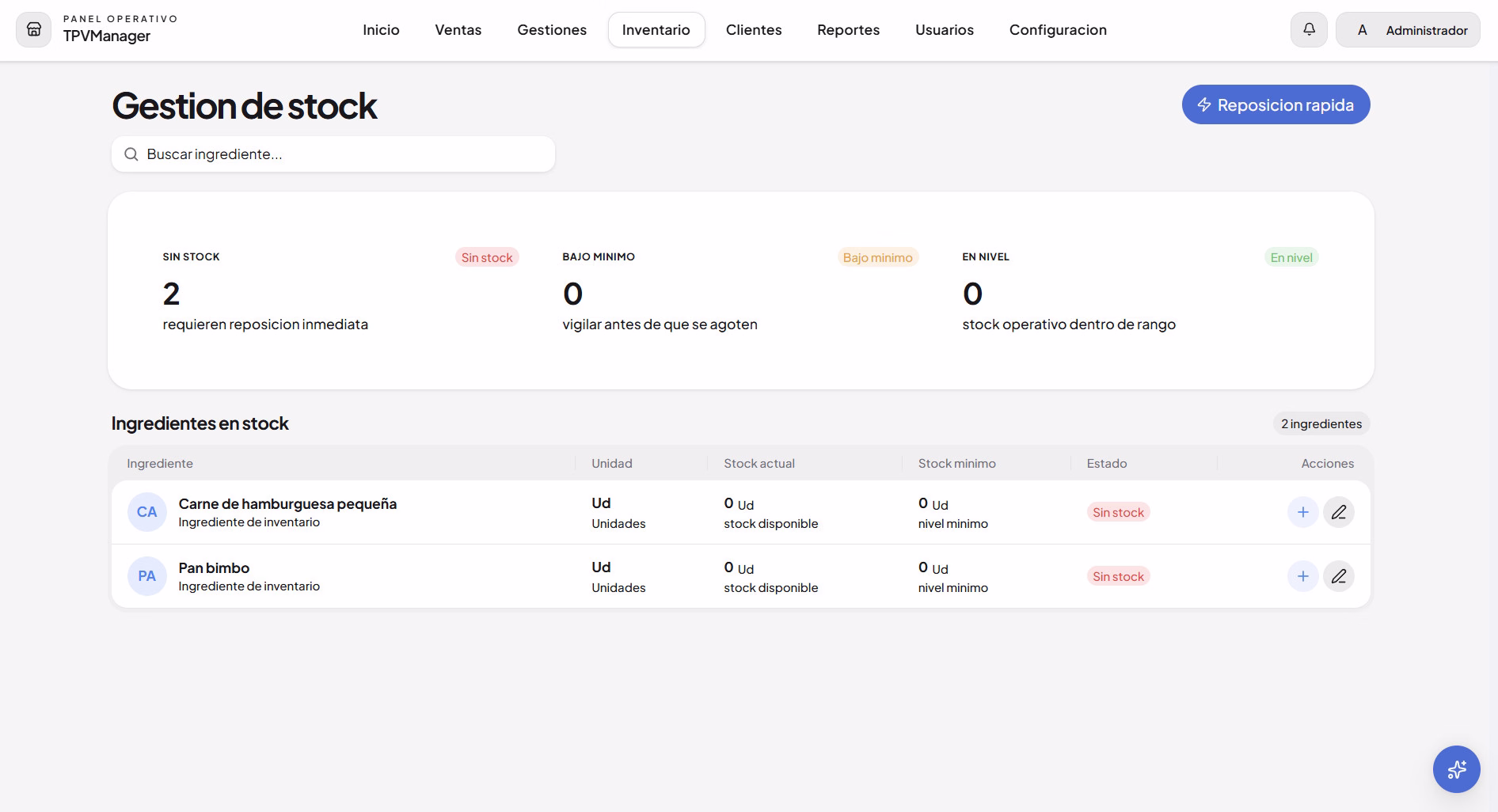Screen dimensions: 1498x812
Task: Click the red Sin stock summary badge
Action: coord(487,257)
